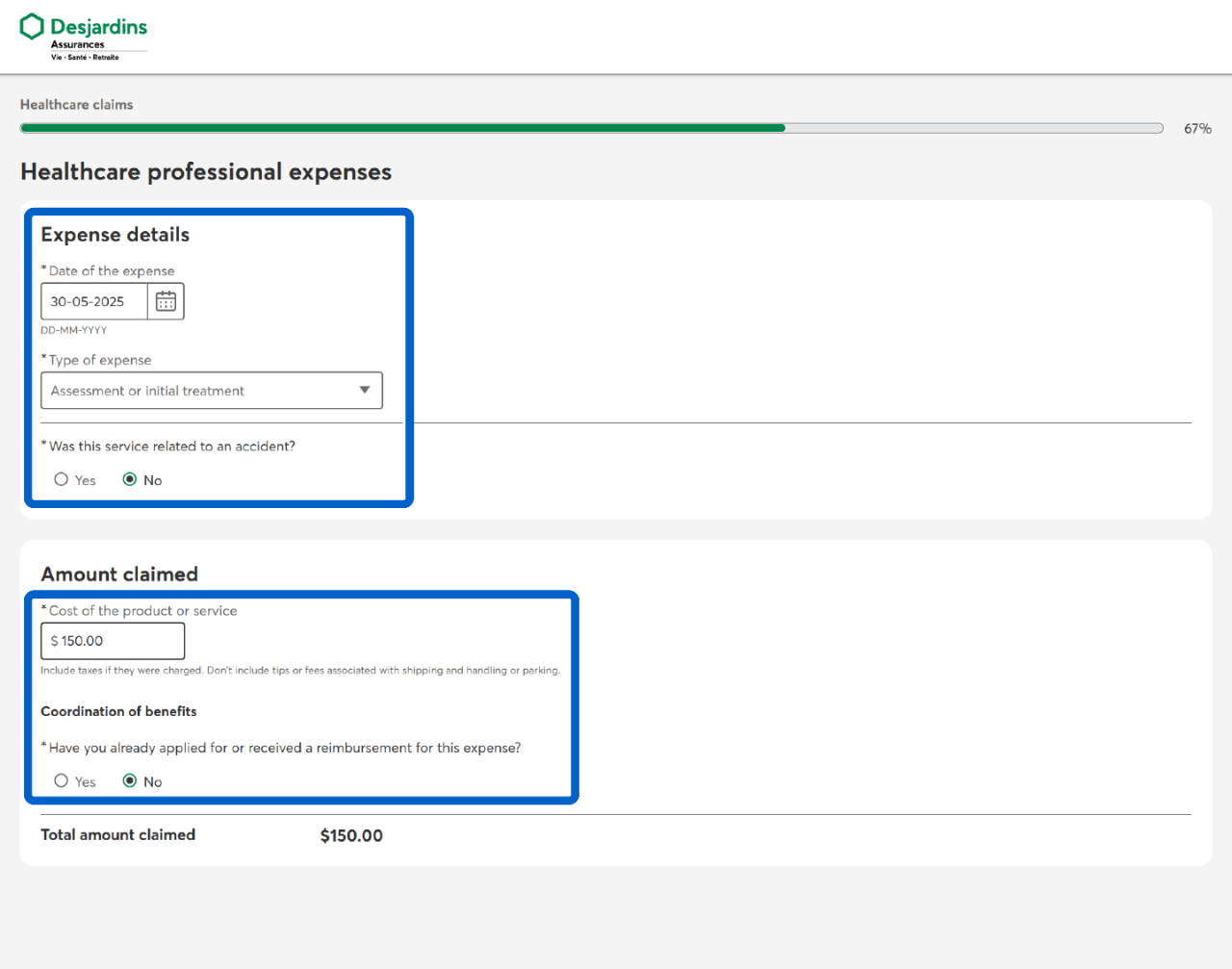Viewport: 1232px width, 969px height.
Task: Focus the cost of product or service field
Action: pos(113,641)
